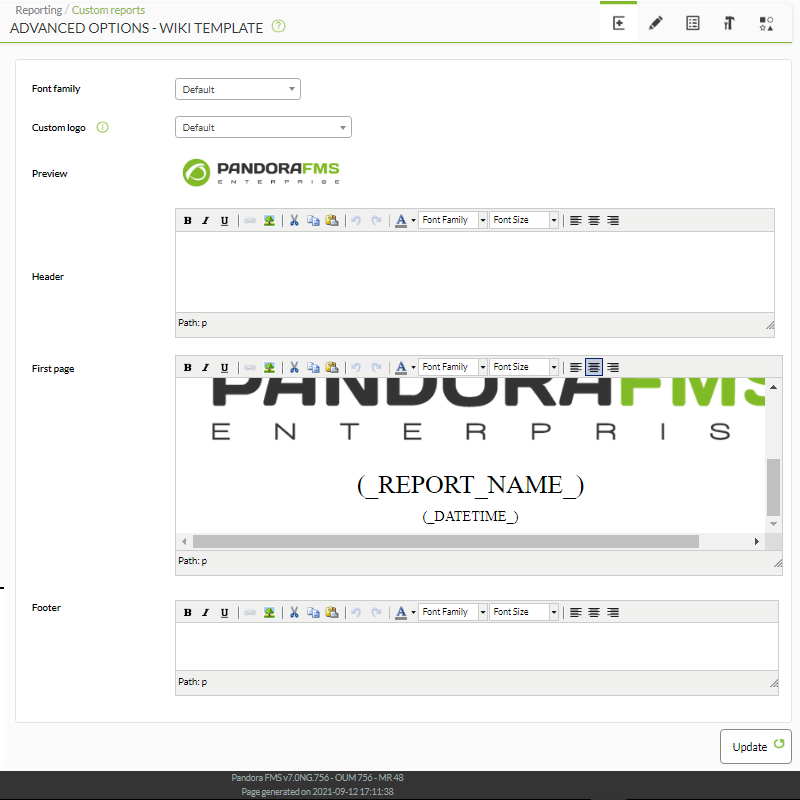
Task: Toggle bold in First page editor
Action: (188, 367)
